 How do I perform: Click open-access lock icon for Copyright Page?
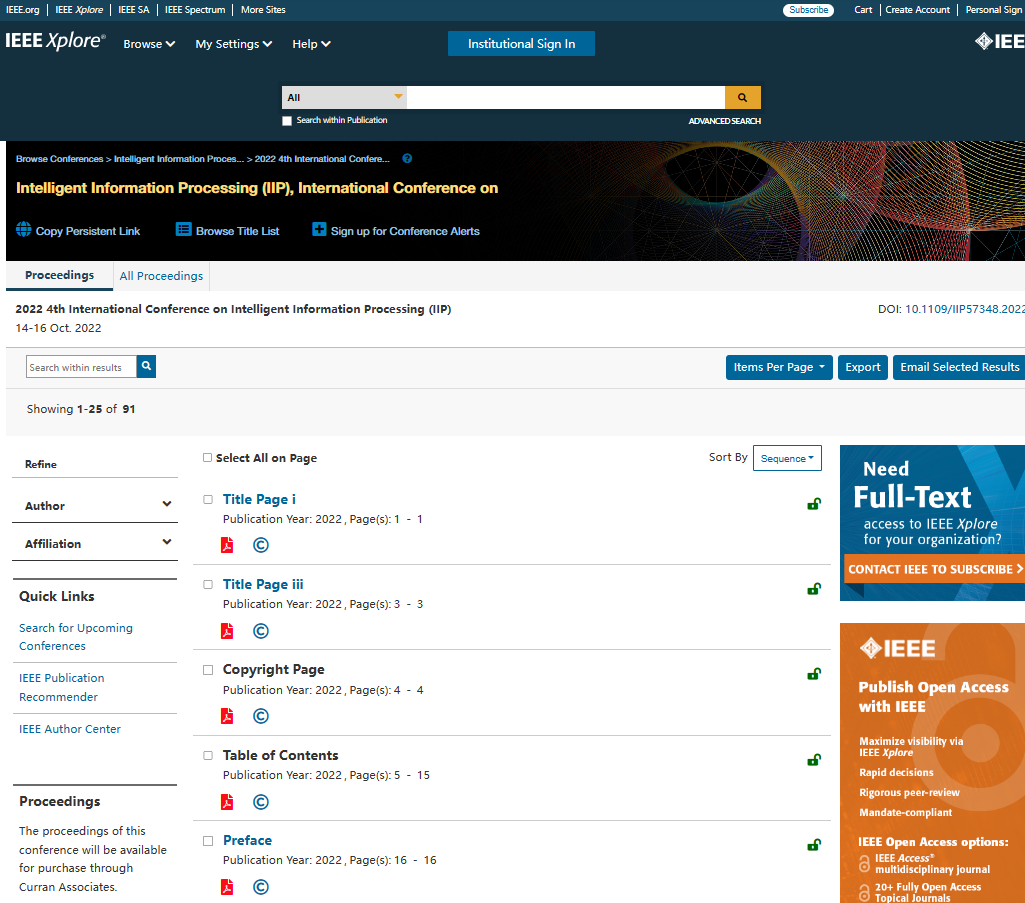[814, 673]
